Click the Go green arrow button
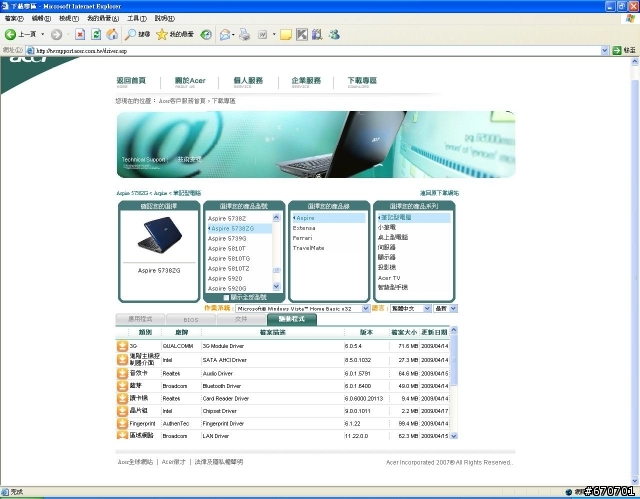The image size is (640, 499). click(617, 50)
